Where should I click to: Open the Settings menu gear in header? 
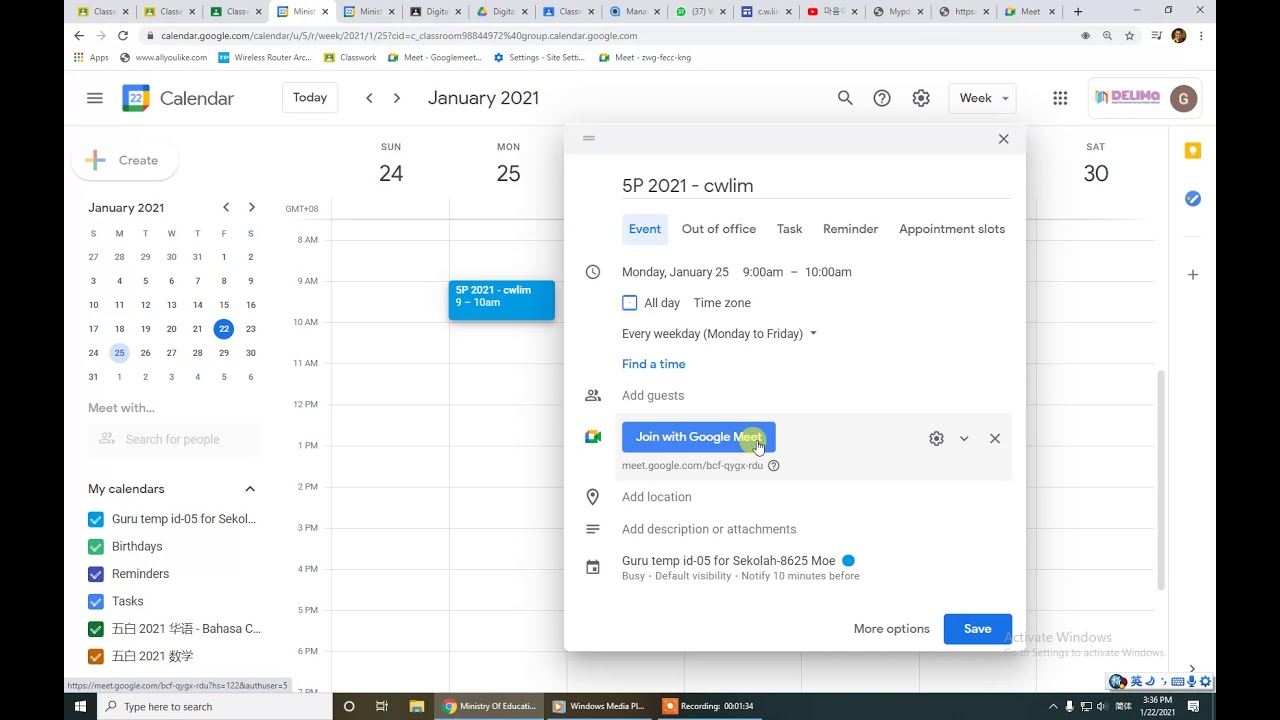(921, 98)
